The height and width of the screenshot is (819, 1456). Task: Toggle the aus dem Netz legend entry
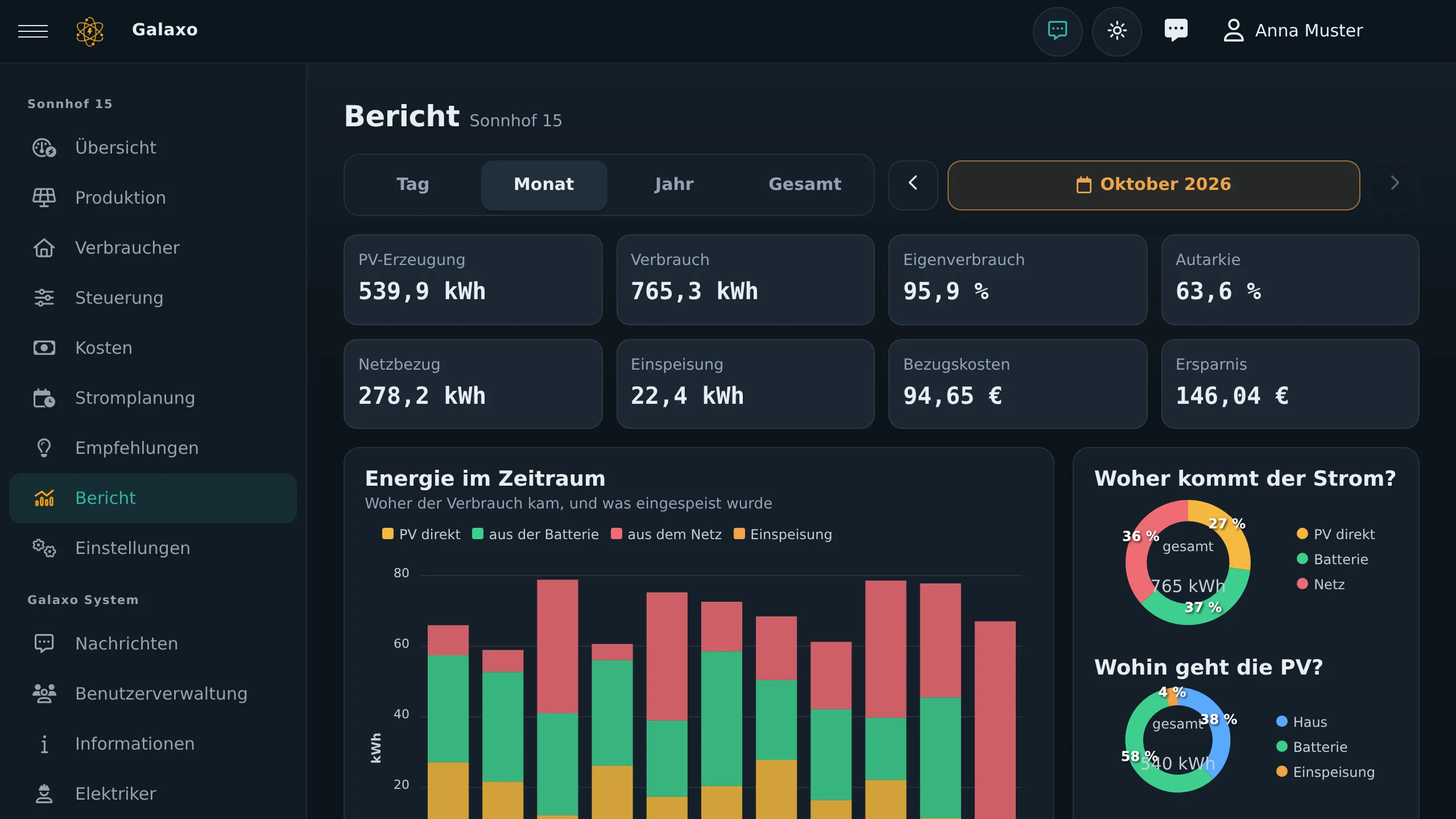point(666,535)
